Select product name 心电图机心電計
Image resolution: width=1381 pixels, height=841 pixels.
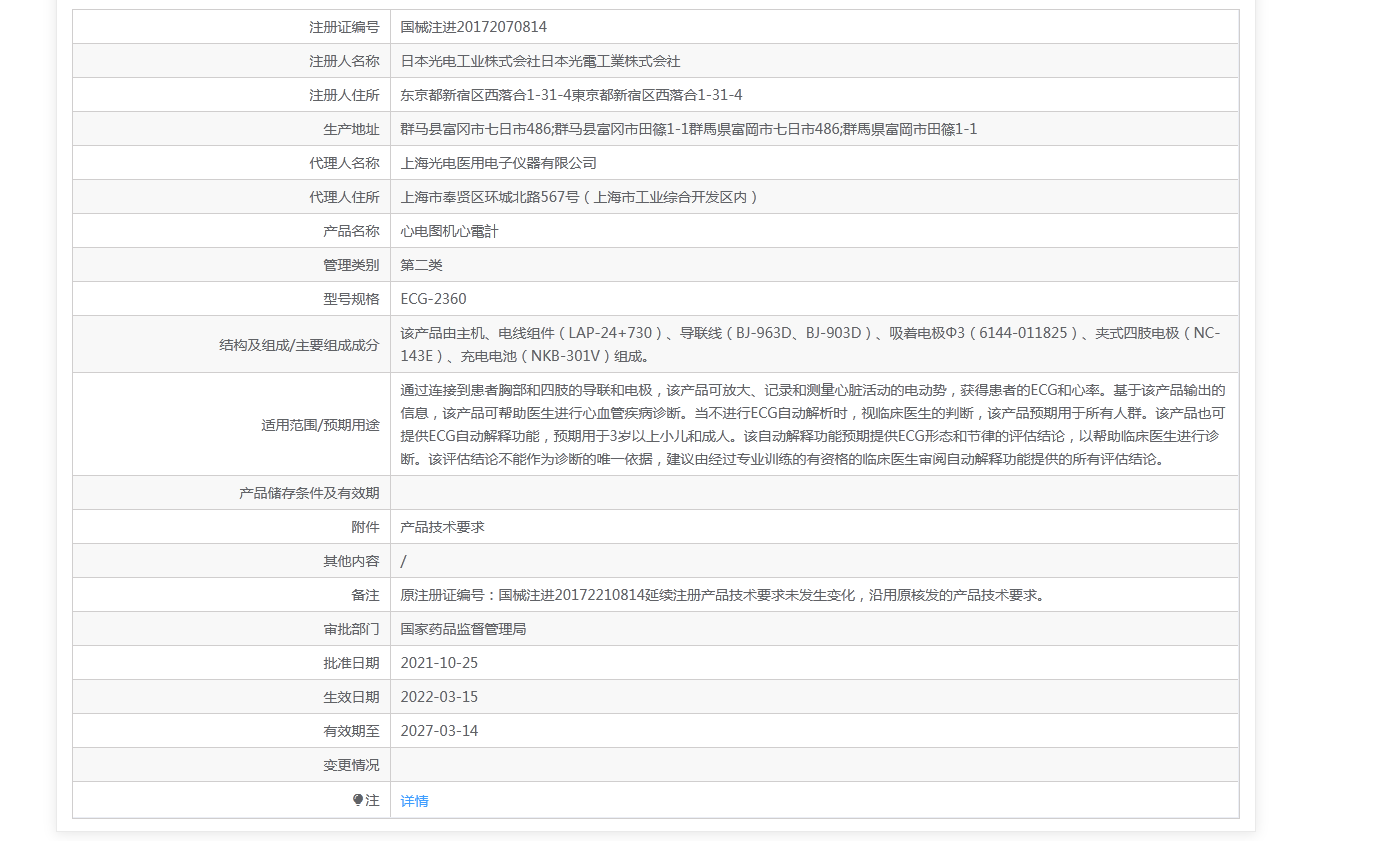coord(449,231)
